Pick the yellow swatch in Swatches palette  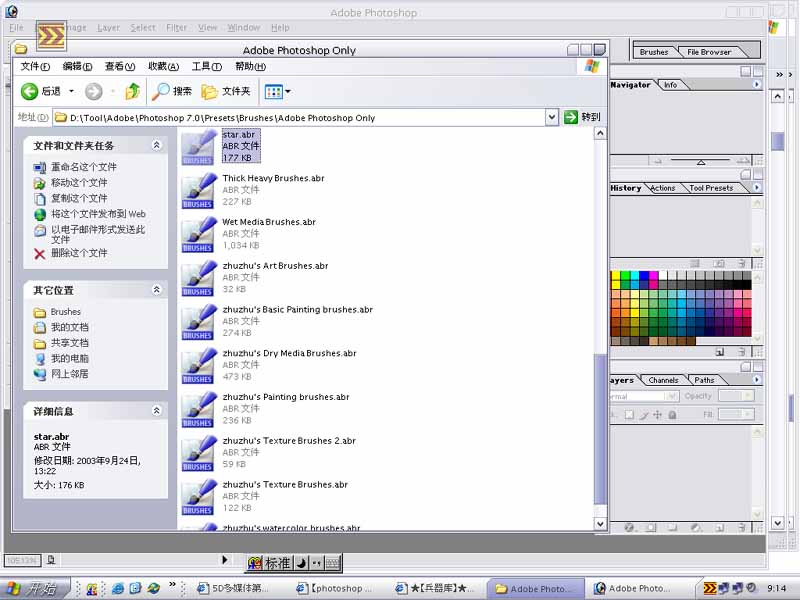coord(615,276)
